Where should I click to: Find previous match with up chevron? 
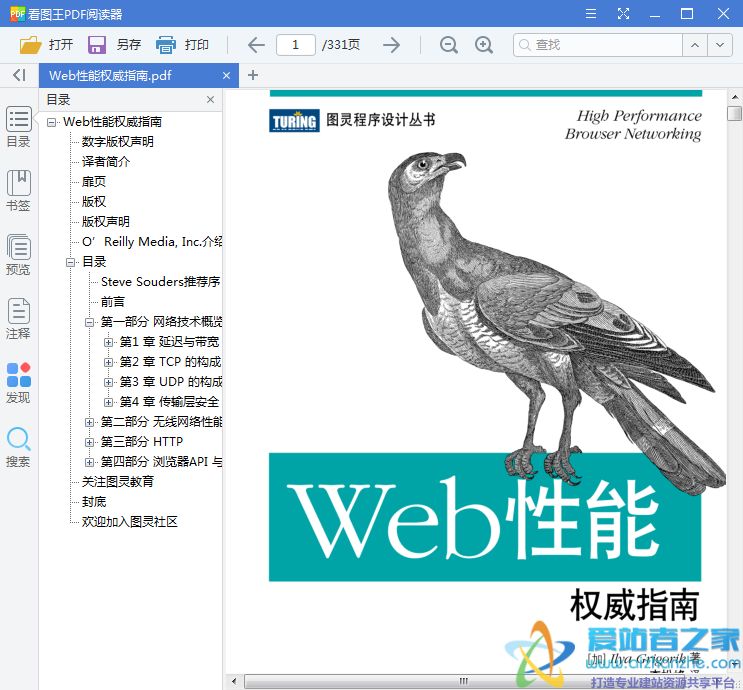tap(695, 45)
